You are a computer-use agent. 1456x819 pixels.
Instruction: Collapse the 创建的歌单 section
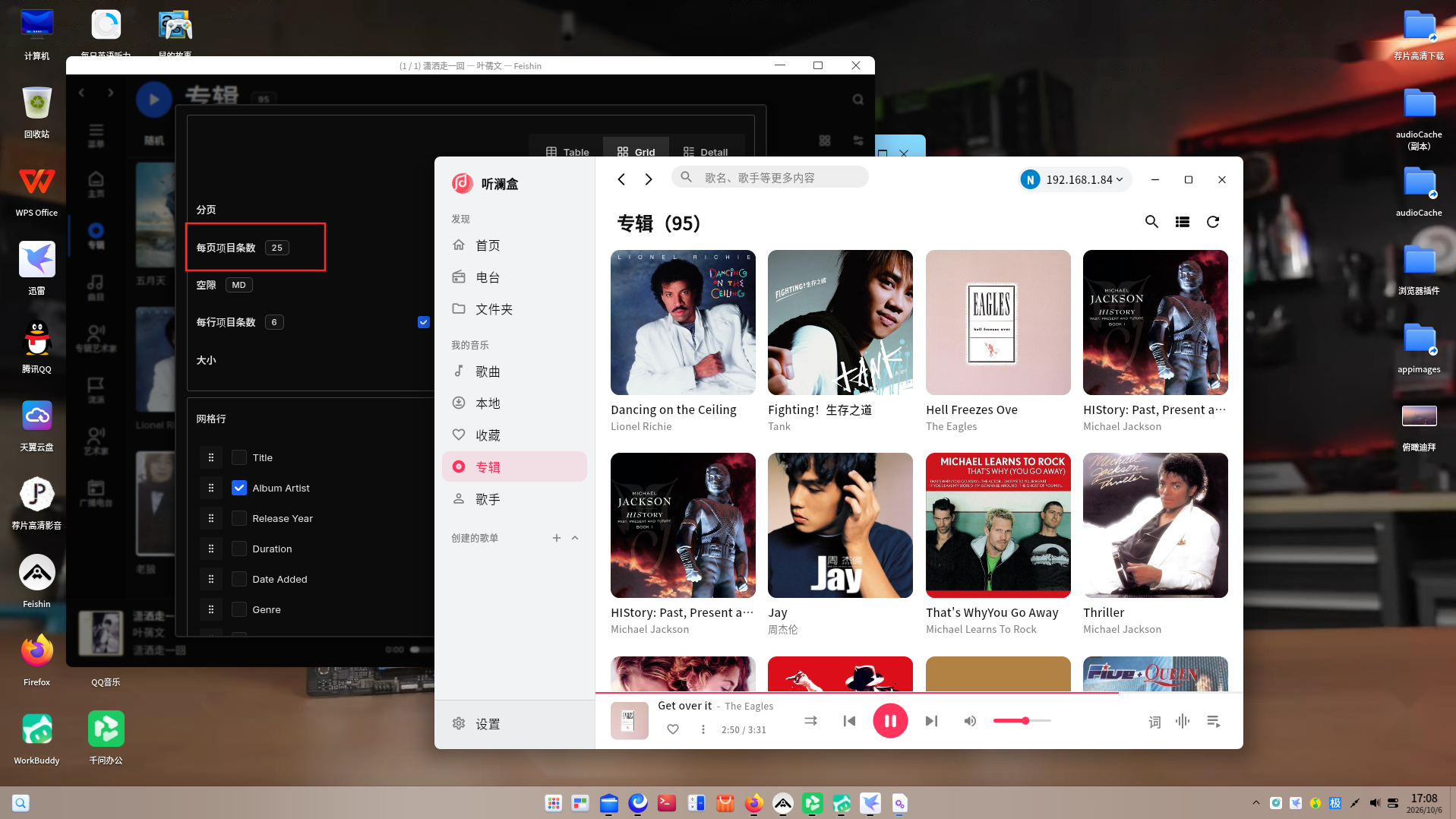tap(575, 538)
